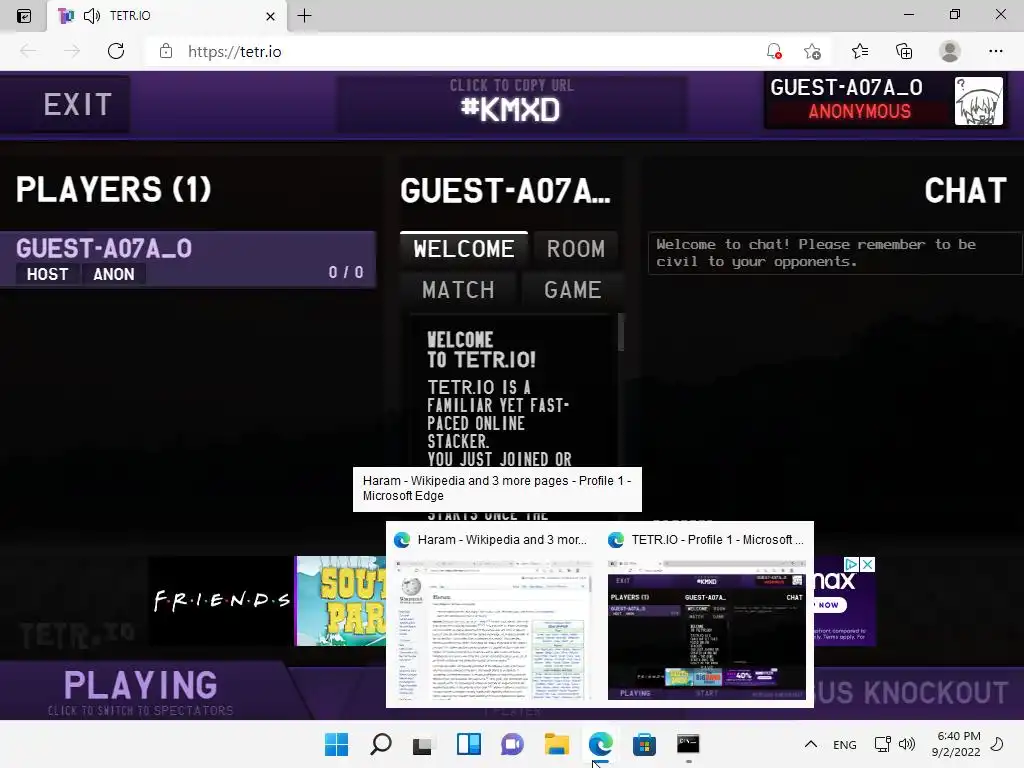Close the advertisement with X icon
This screenshot has height=768, width=1024.
click(867, 564)
